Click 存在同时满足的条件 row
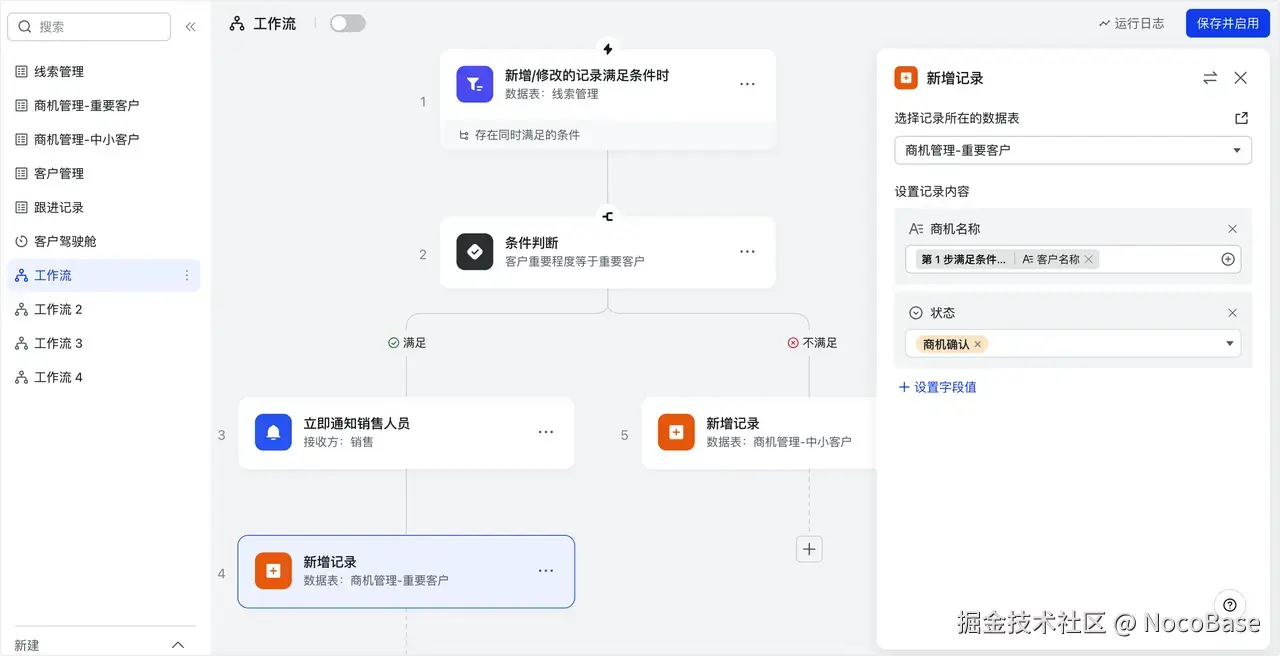The height and width of the screenshot is (656, 1280). pyautogui.click(x=608, y=134)
